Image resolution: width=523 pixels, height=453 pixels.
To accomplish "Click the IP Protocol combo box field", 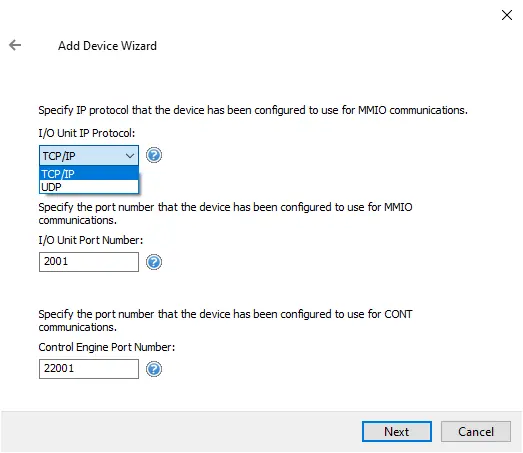I will (89, 155).
